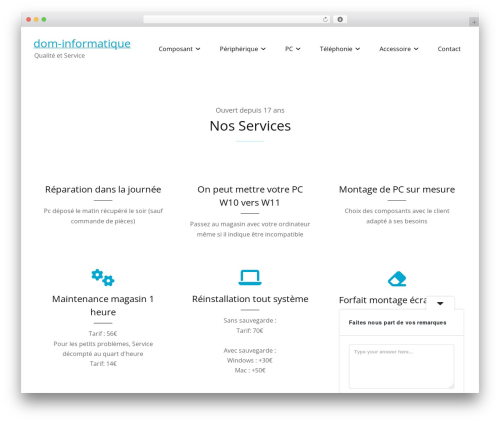
Task: Collapse the feedback widget with down arrow
Action: click(x=440, y=303)
